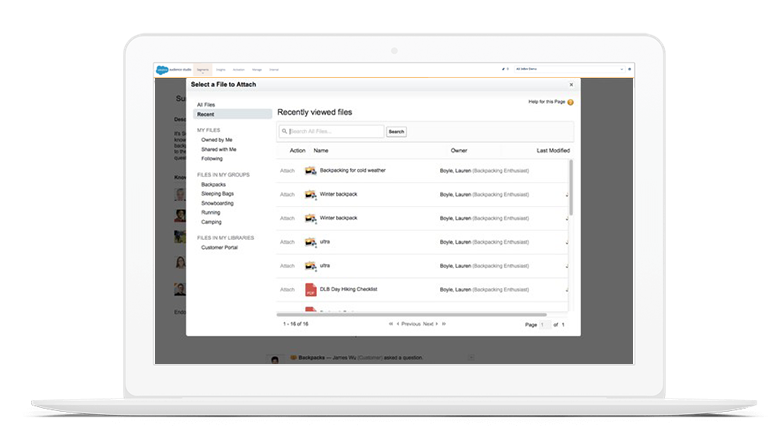This screenshot has height=447, width=783.
Task: Attach DLB Day Hiking Checklist file
Action: tap(287, 290)
